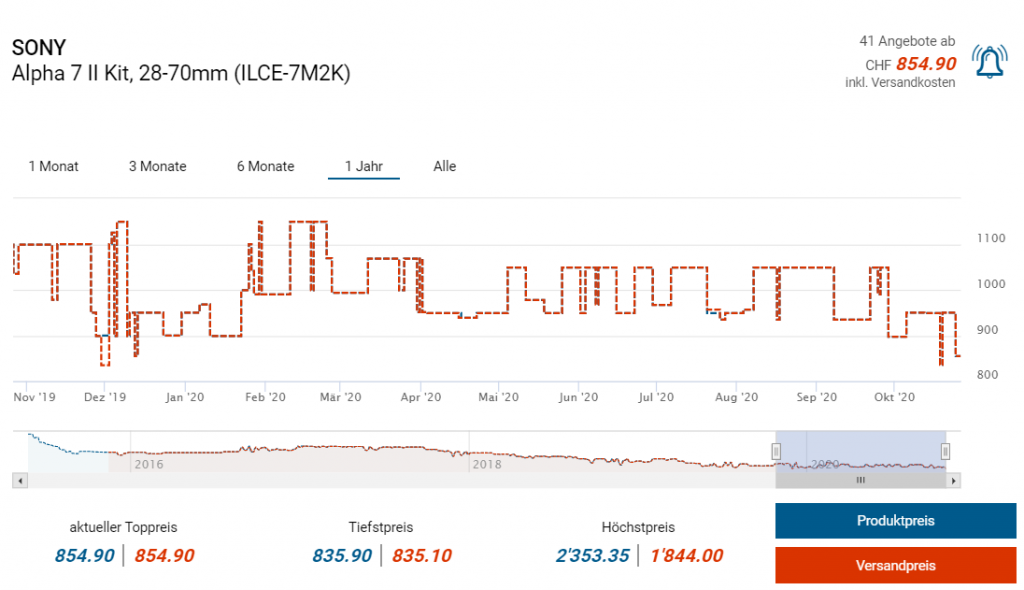This screenshot has width=1024, height=590.
Task: Switch to the 3 Monate range
Action: (x=157, y=166)
